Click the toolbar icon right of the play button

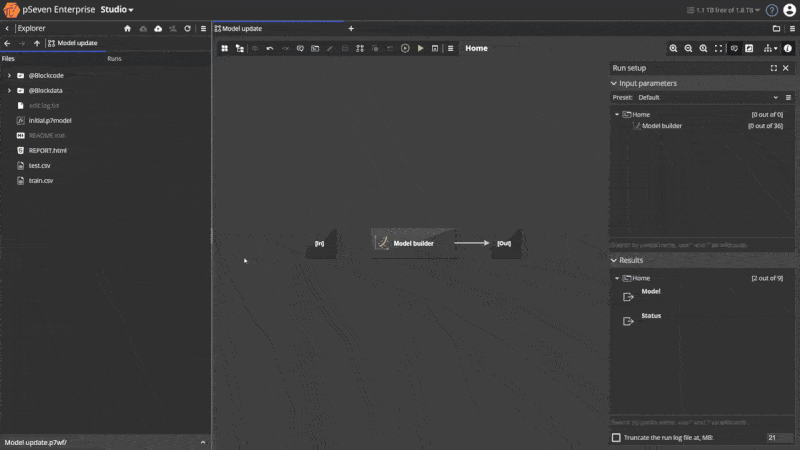point(435,48)
